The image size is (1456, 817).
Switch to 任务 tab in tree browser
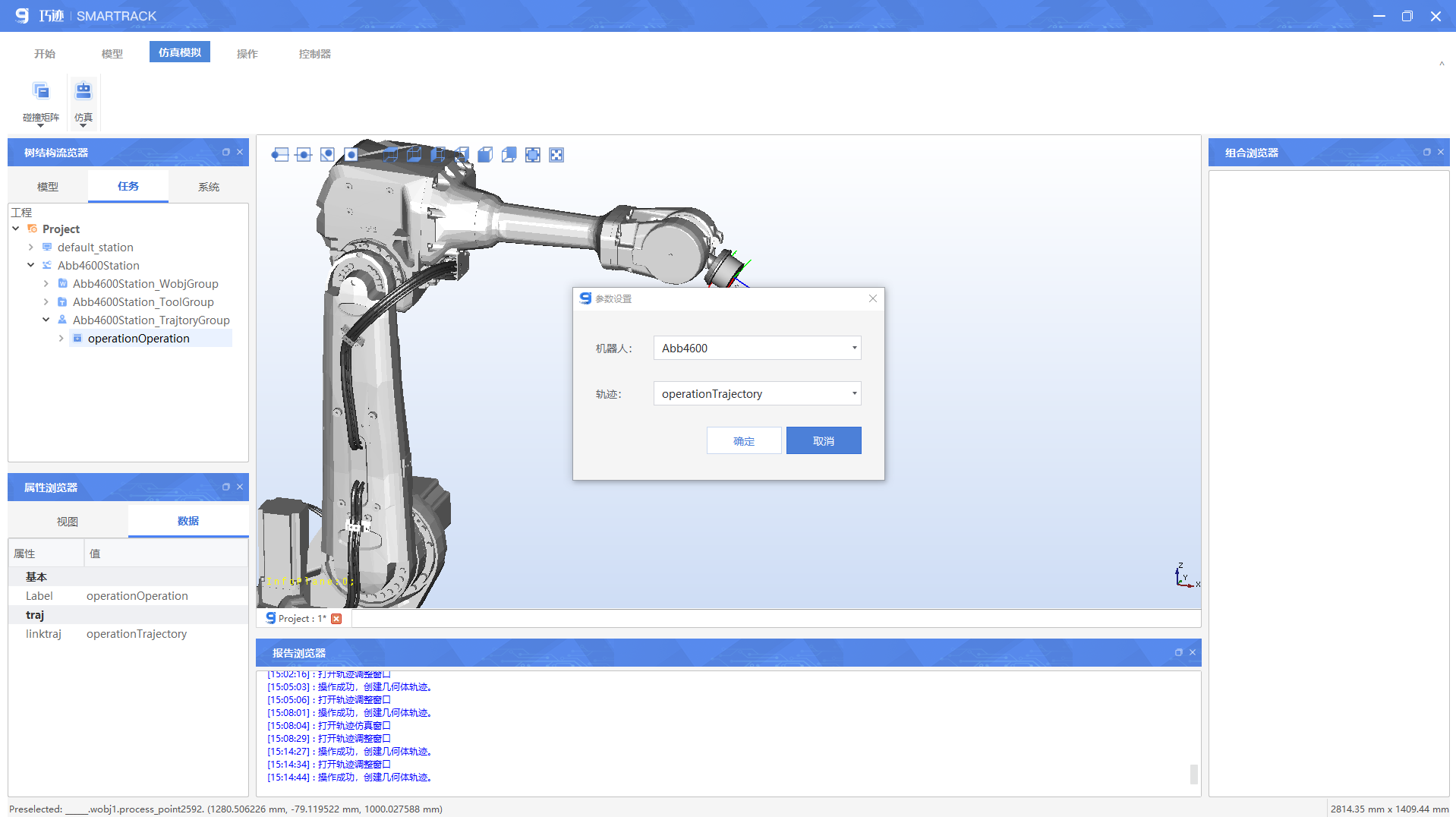128,186
